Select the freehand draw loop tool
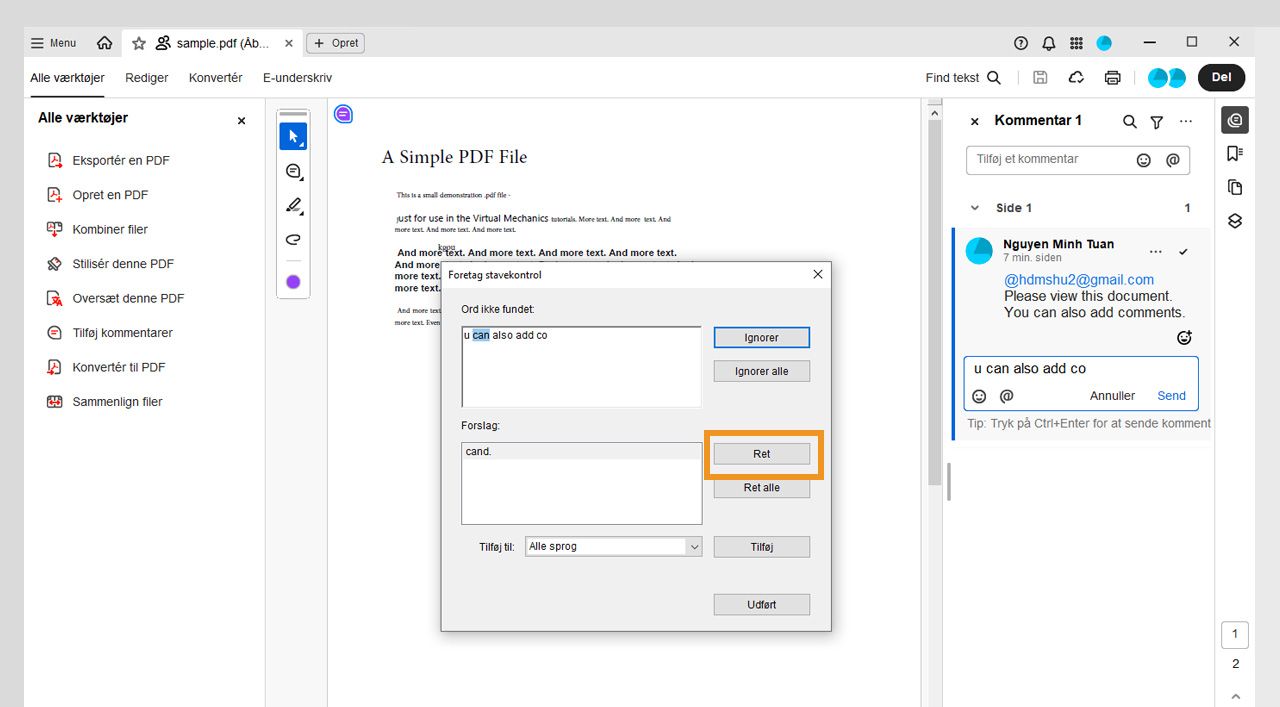Image resolution: width=1280 pixels, height=707 pixels. point(293,240)
